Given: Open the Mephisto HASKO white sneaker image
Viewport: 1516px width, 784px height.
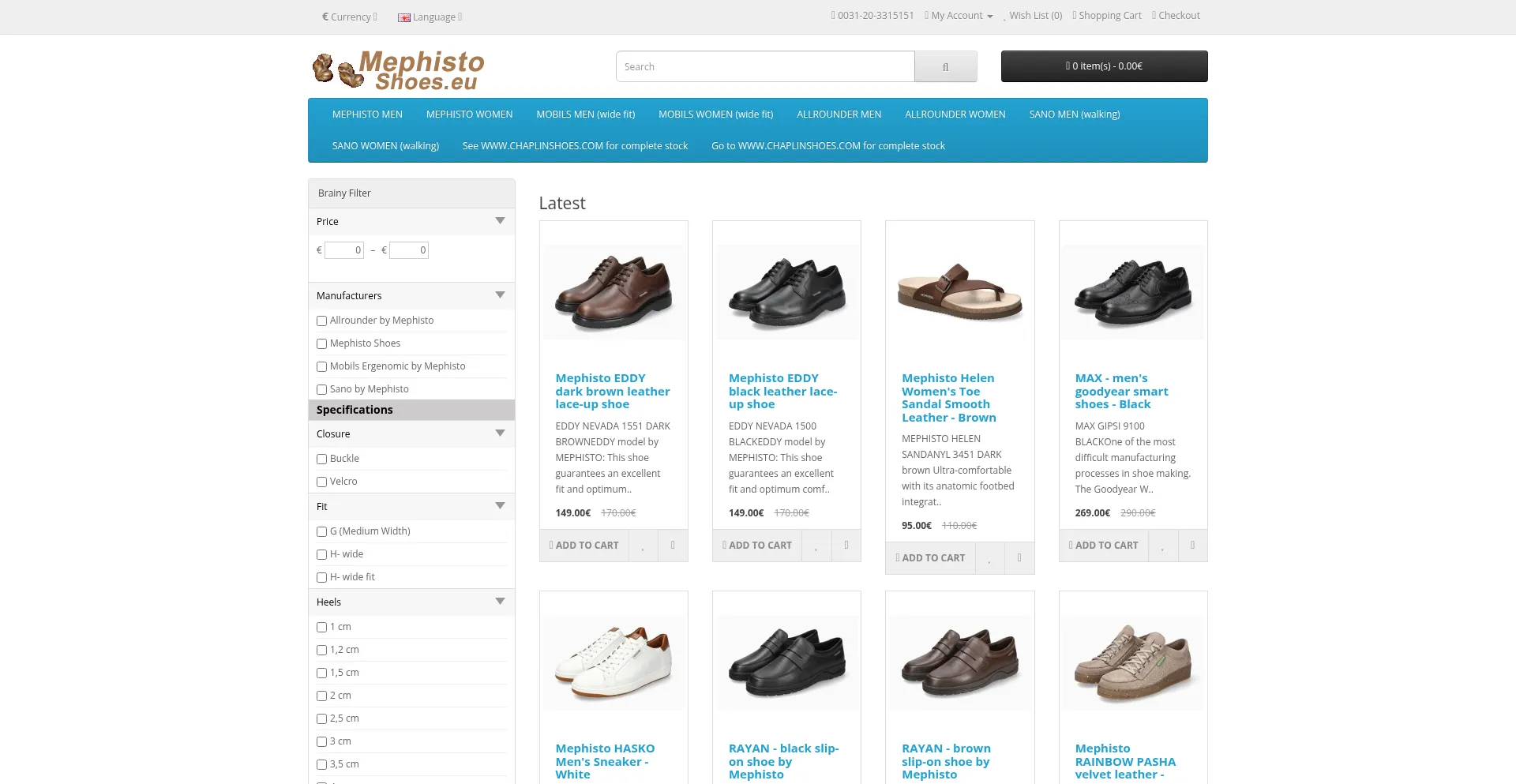Looking at the screenshot, I should [614, 663].
